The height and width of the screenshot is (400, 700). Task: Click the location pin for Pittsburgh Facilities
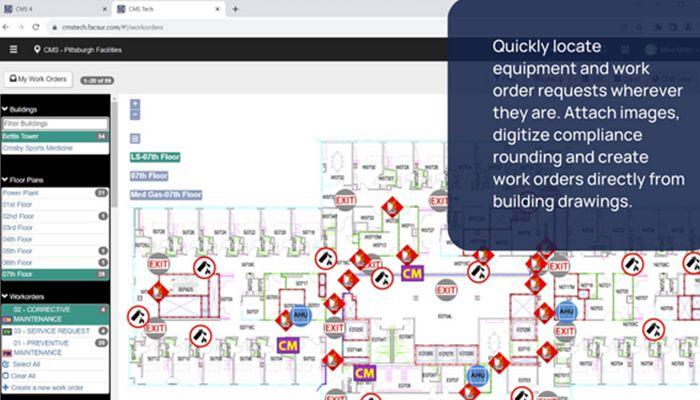(37, 50)
